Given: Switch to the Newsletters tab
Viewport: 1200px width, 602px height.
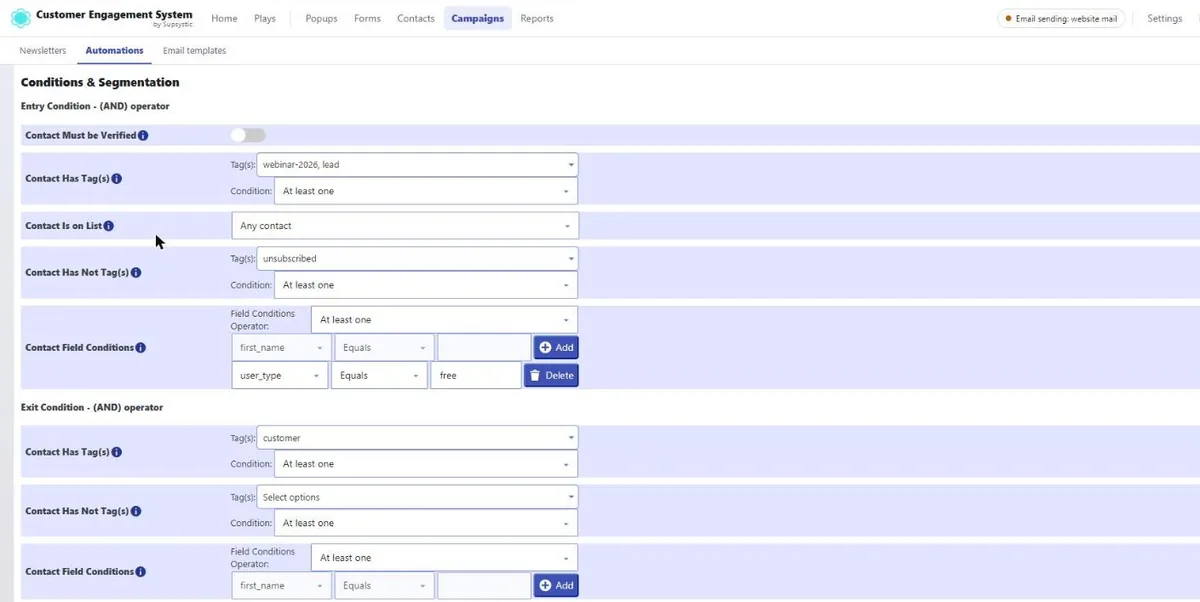Looking at the screenshot, I should coord(43,51).
